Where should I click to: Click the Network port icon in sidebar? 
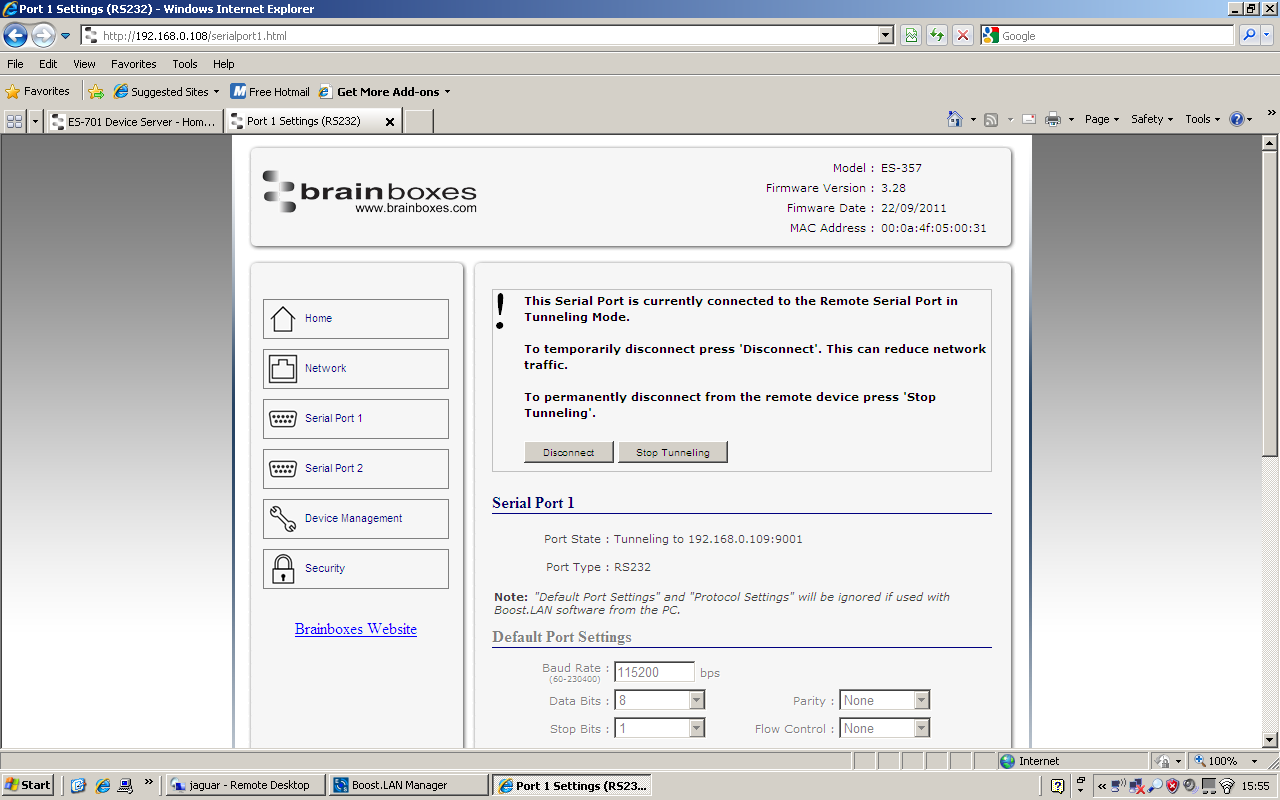click(283, 369)
